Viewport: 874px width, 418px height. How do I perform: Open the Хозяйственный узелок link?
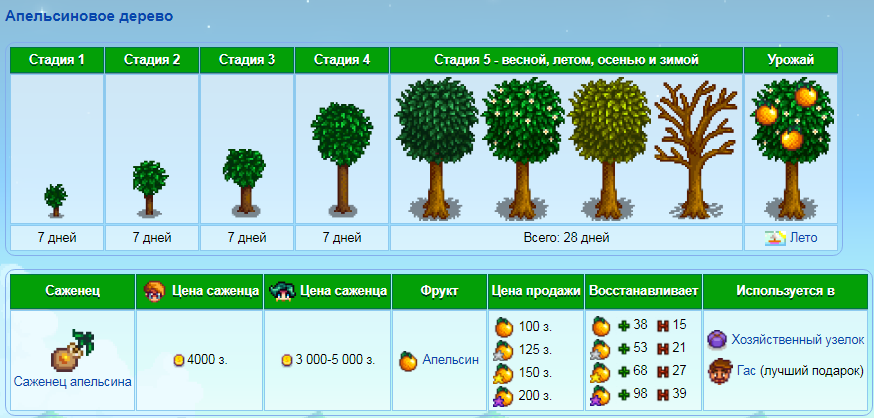pyautogui.click(x=798, y=339)
